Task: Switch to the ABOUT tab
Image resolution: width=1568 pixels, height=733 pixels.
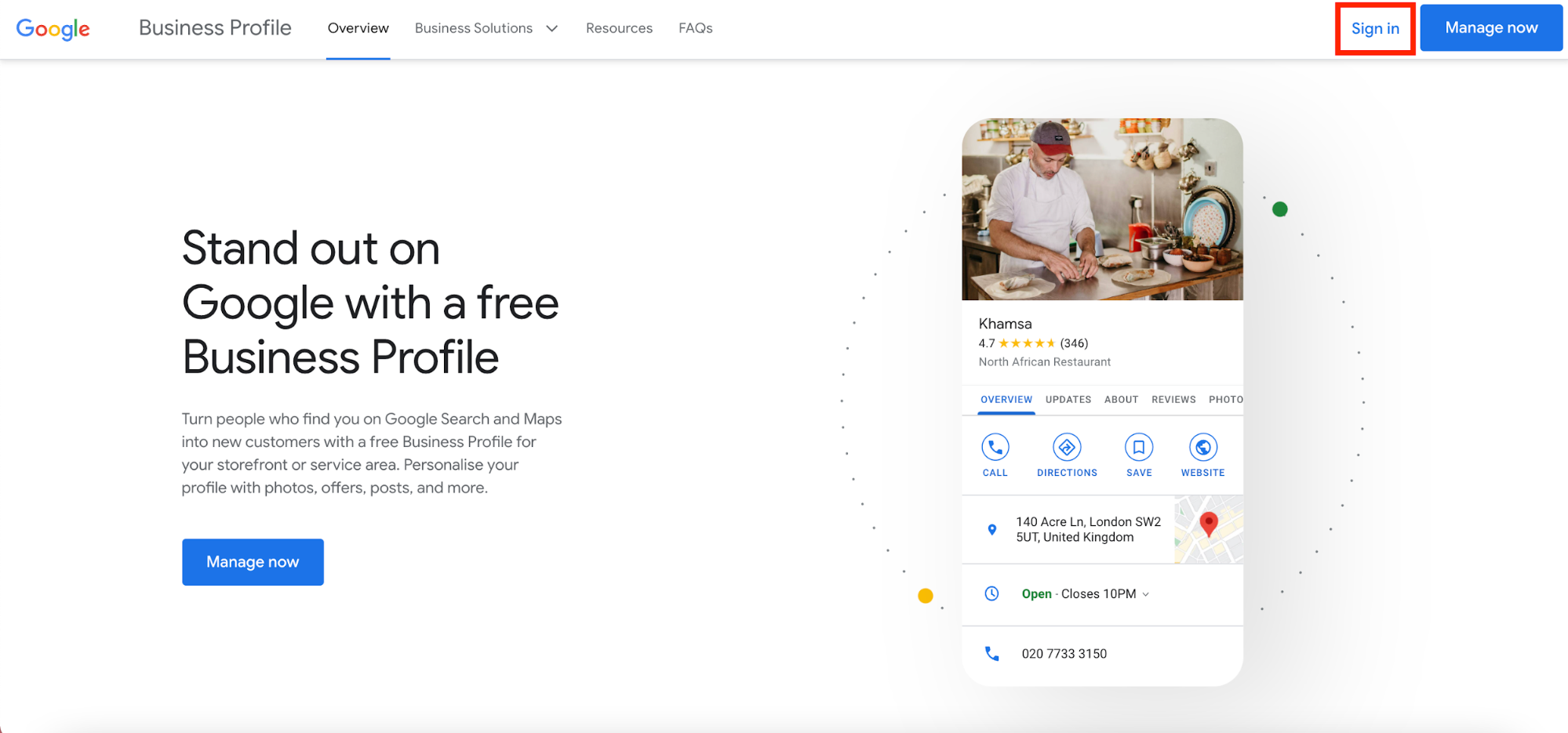Action: click(x=1121, y=400)
